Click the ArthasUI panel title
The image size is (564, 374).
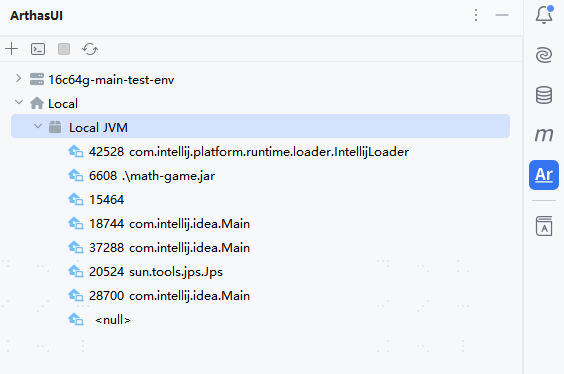click(x=36, y=16)
